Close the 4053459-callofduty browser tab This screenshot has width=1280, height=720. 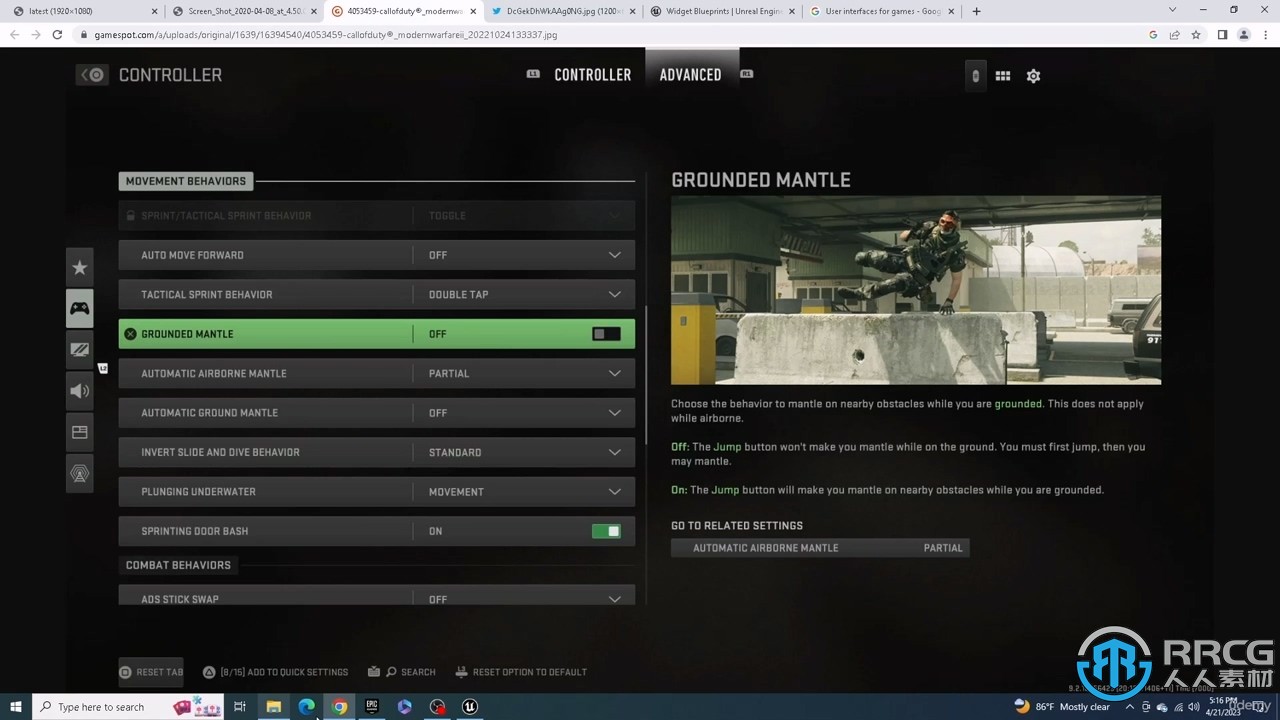click(x=471, y=11)
